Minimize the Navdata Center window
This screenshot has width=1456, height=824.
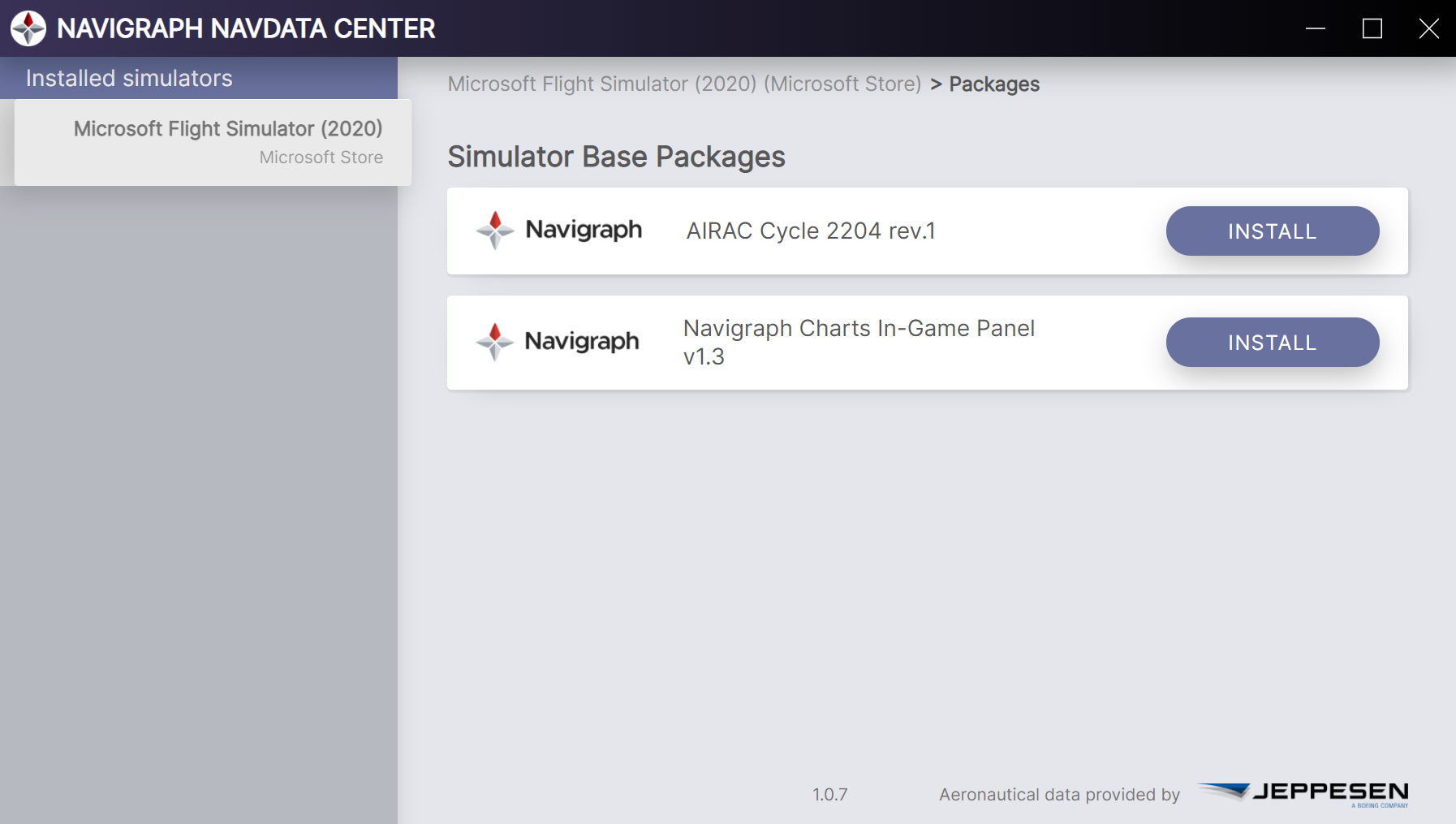tap(1316, 28)
